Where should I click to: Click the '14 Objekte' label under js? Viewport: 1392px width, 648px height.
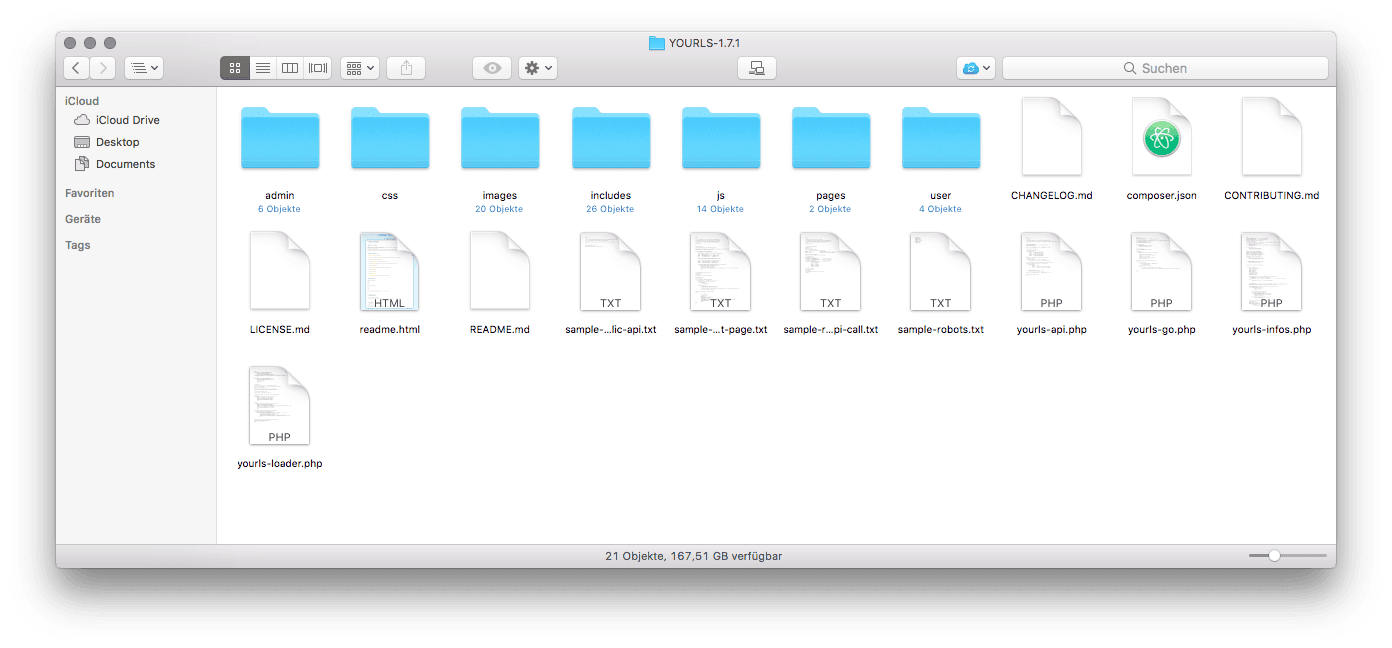pos(721,209)
